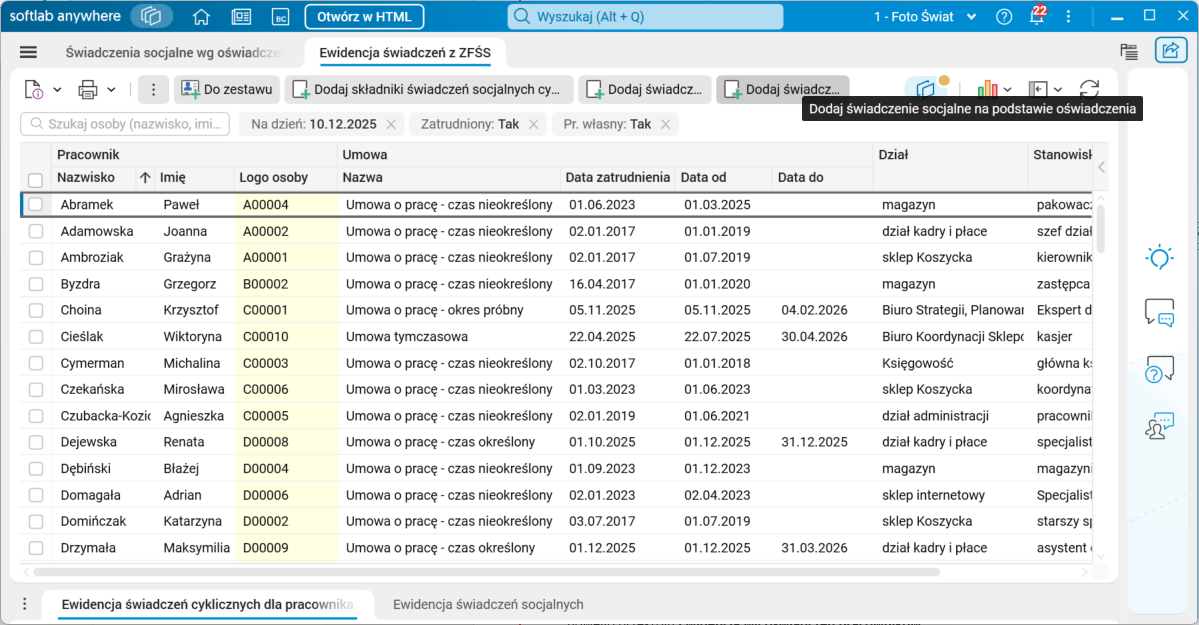Tick the checkbox for Ambroziak Grażyna
The width and height of the screenshot is (1199, 625).
[x=35, y=258]
